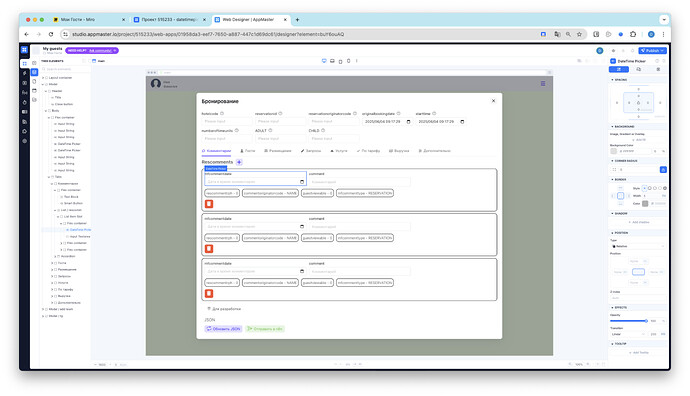
Task: Click the hotelcode input field
Action: click(x=227, y=121)
